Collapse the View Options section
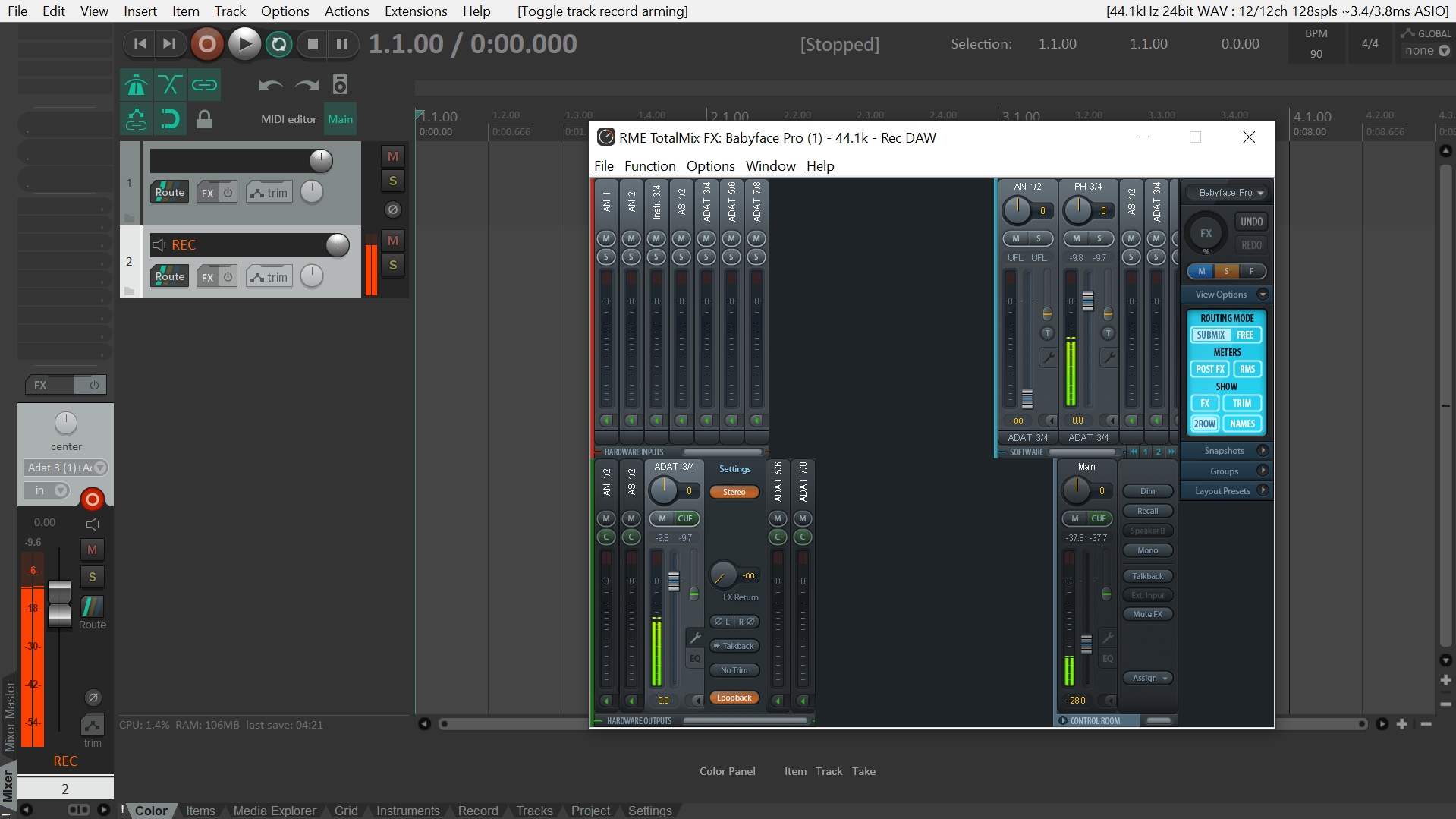 (1263, 295)
